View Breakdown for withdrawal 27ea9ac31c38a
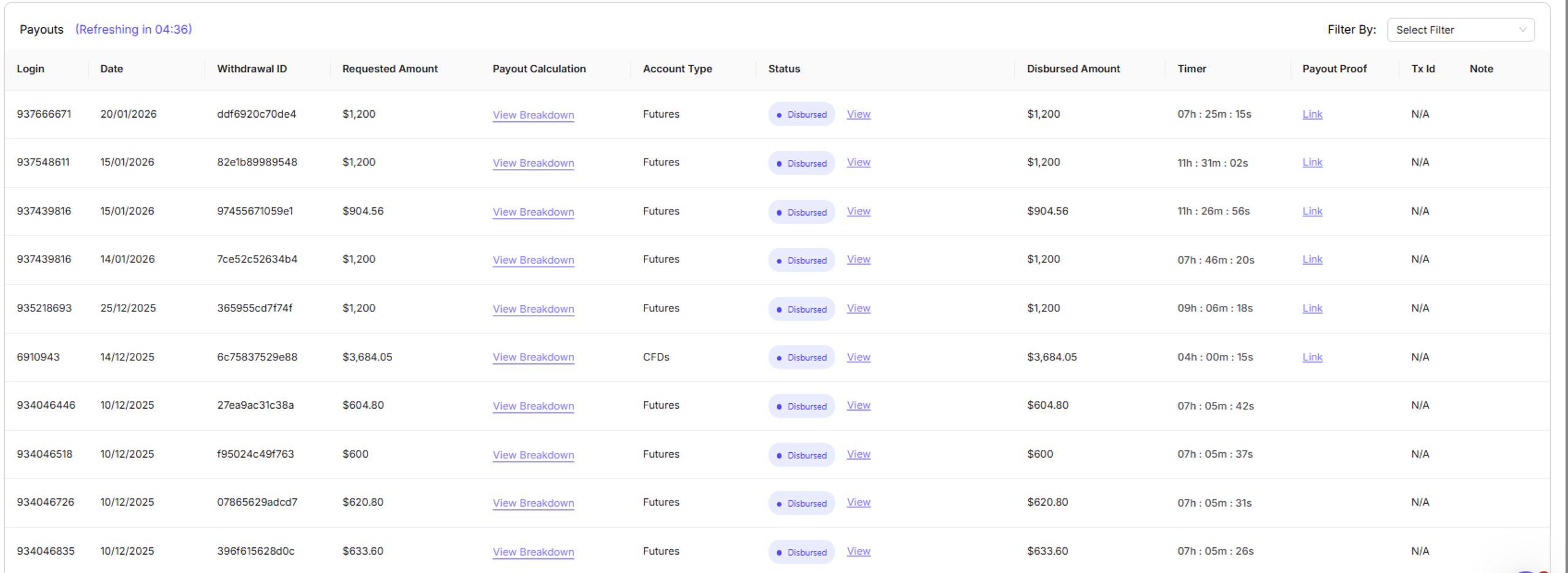 coord(533,406)
